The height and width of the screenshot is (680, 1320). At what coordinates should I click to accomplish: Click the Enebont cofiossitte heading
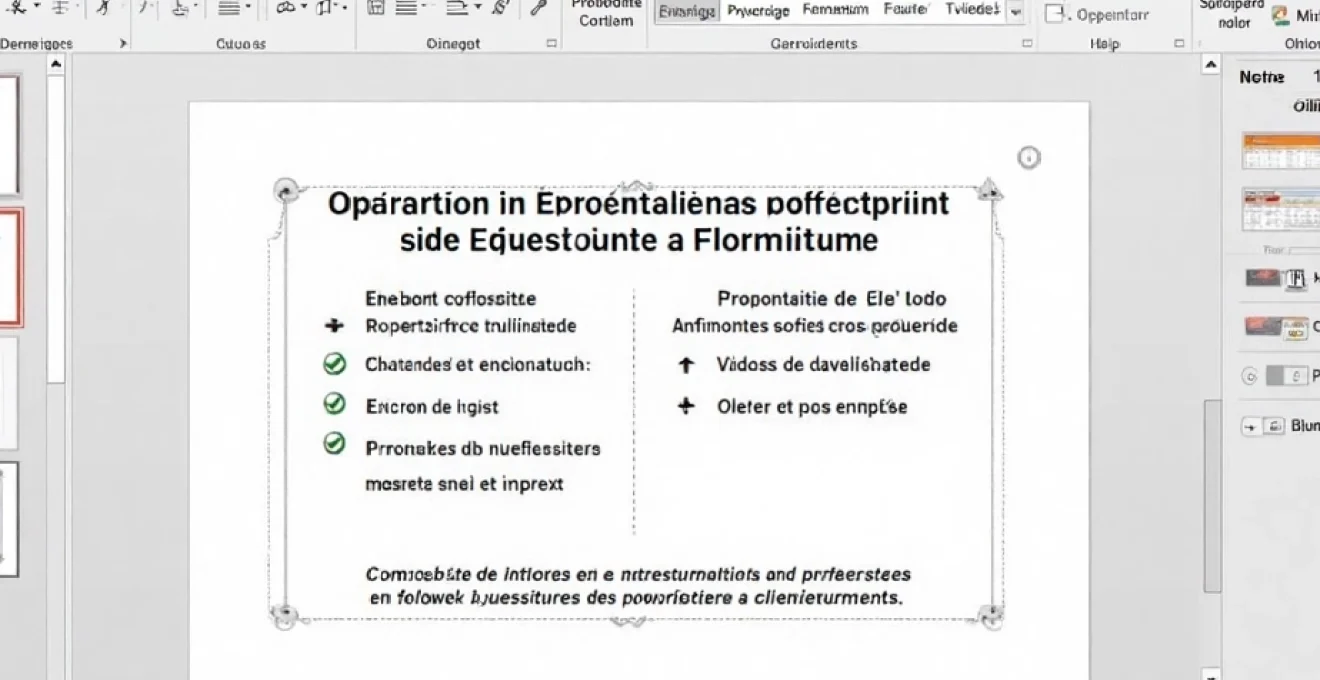(x=451, y=298)
